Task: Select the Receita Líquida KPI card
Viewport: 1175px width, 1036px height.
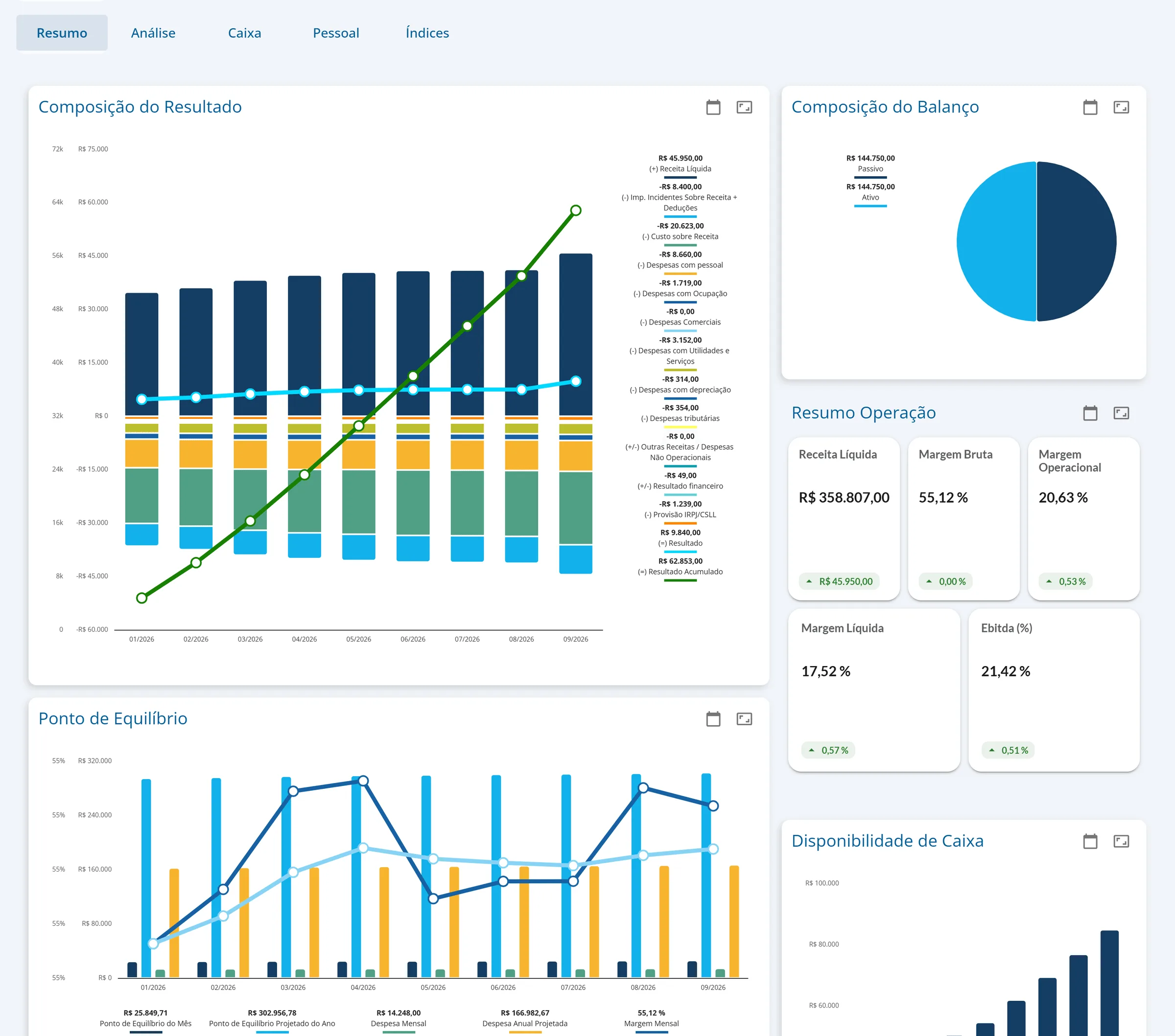Action: click(x=844, y=519)
